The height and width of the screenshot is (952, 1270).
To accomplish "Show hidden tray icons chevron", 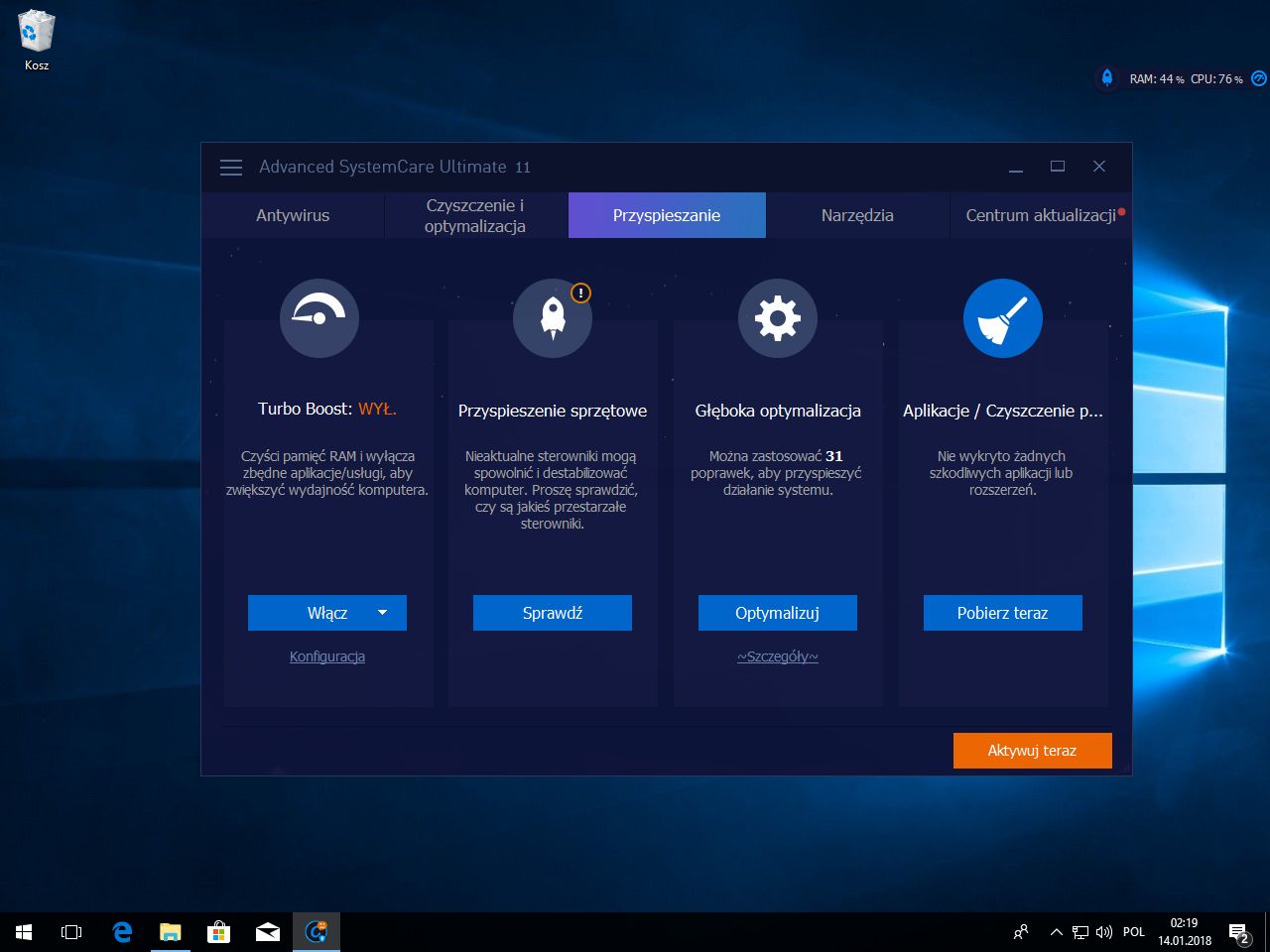I will [1056, 932].
